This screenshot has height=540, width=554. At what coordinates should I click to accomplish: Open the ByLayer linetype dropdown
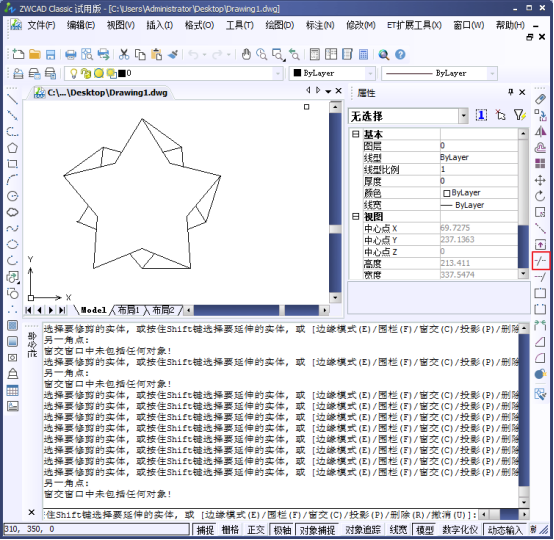click(x=492, y=74)
